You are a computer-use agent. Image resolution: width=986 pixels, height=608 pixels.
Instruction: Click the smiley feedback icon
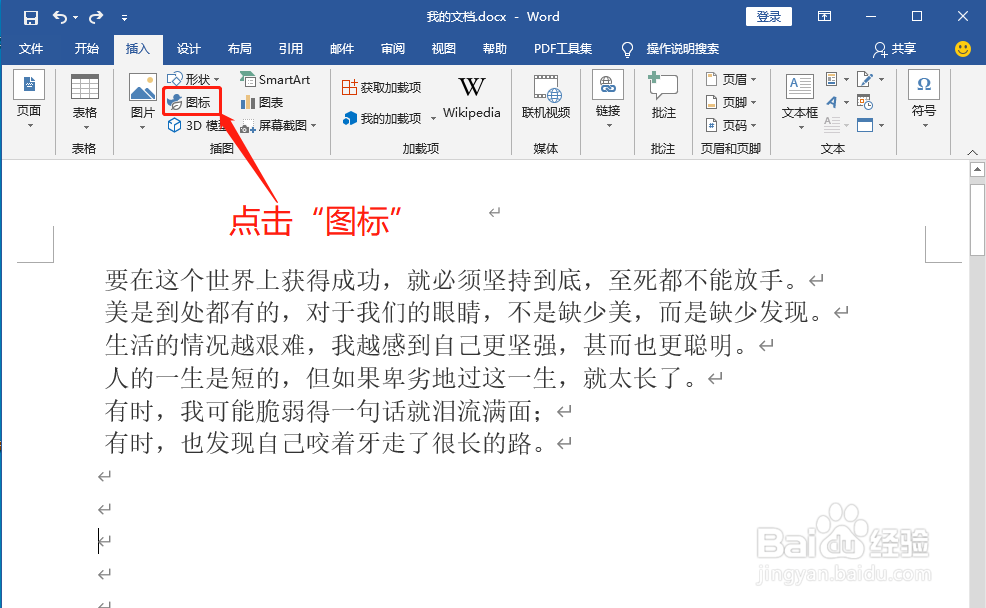pos(963,48)
